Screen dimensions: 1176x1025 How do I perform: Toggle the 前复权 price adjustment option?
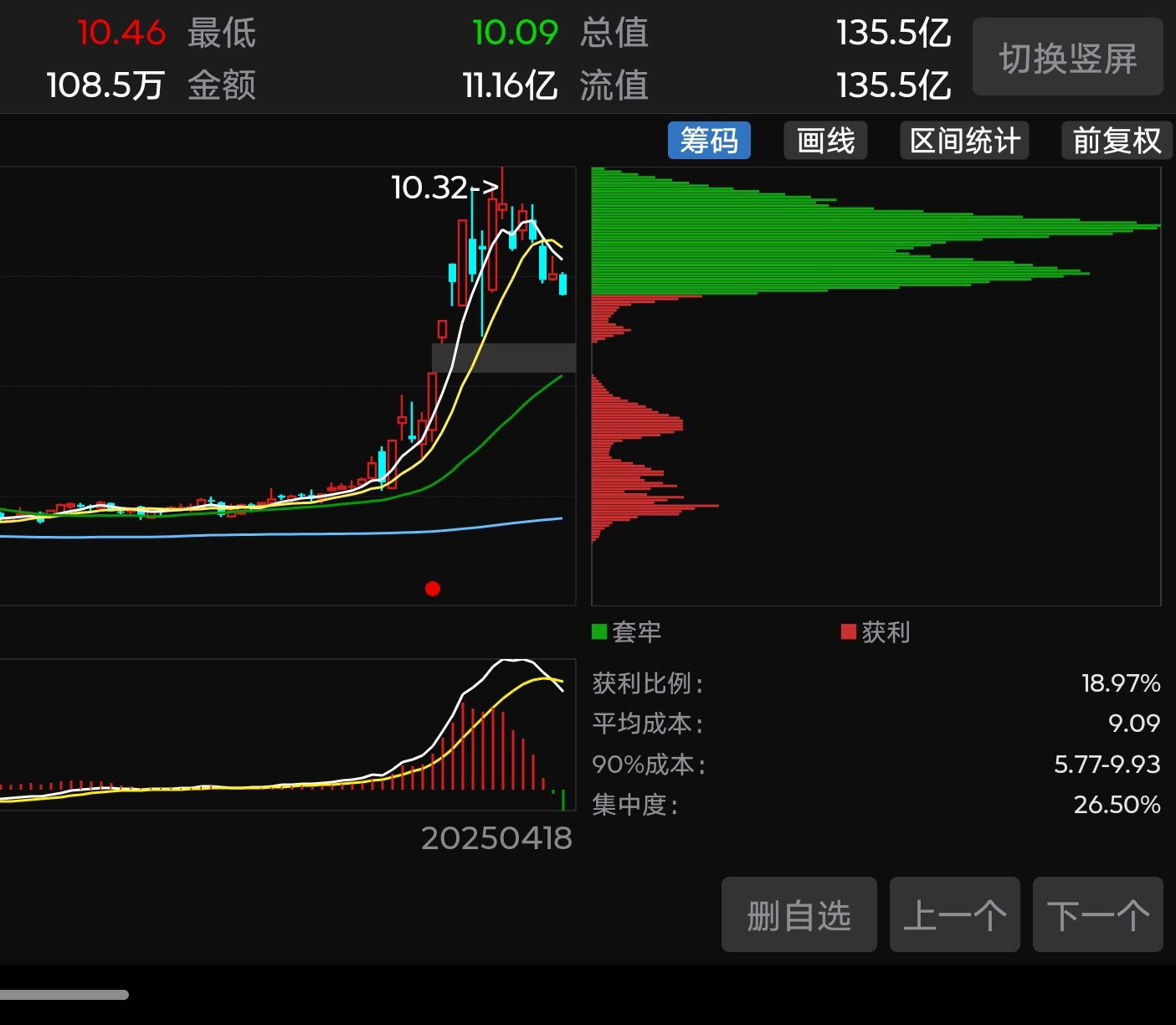pyautogui.click(x=1117, y=140)
